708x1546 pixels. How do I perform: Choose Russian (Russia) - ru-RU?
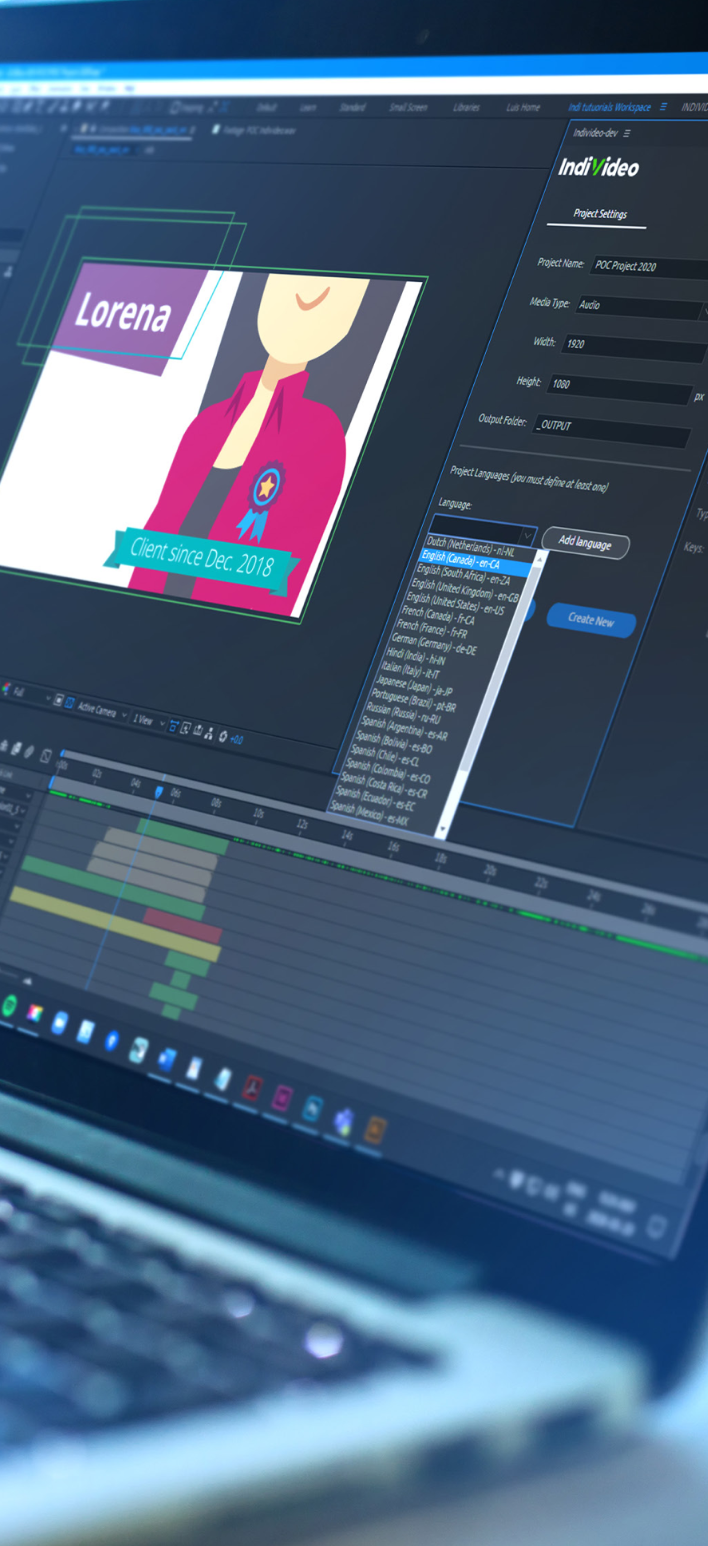tap(405, 713)
